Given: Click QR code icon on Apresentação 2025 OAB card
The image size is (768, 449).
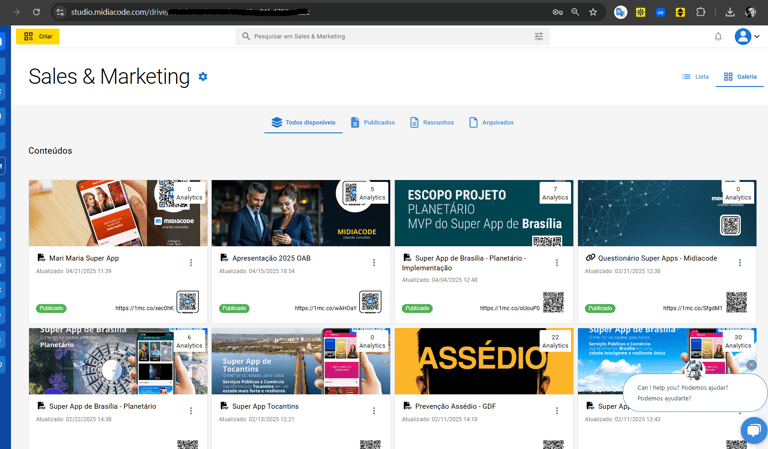Looking at the screenshot, I should pos(370,302).
